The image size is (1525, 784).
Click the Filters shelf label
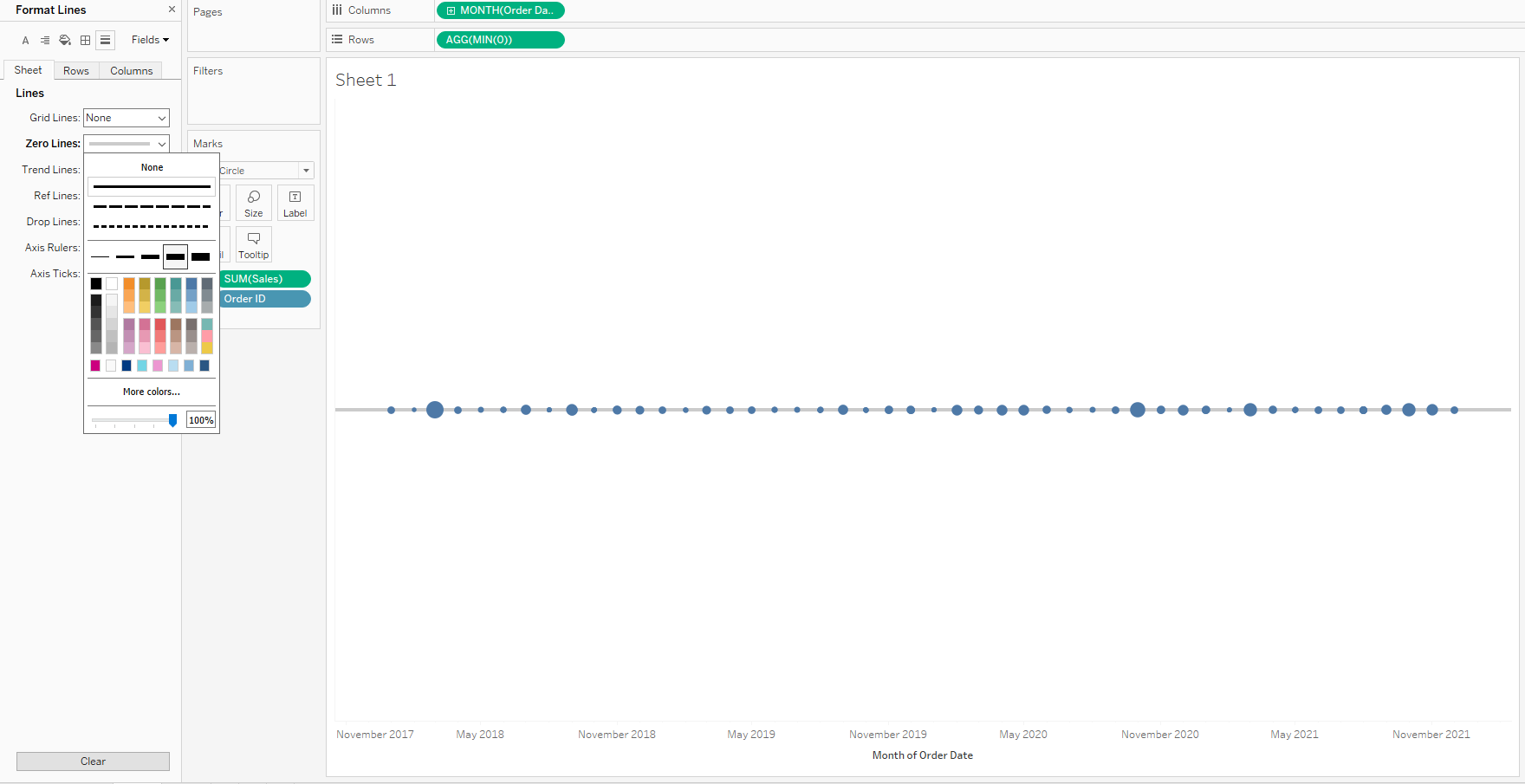click(x=208, y=71)
